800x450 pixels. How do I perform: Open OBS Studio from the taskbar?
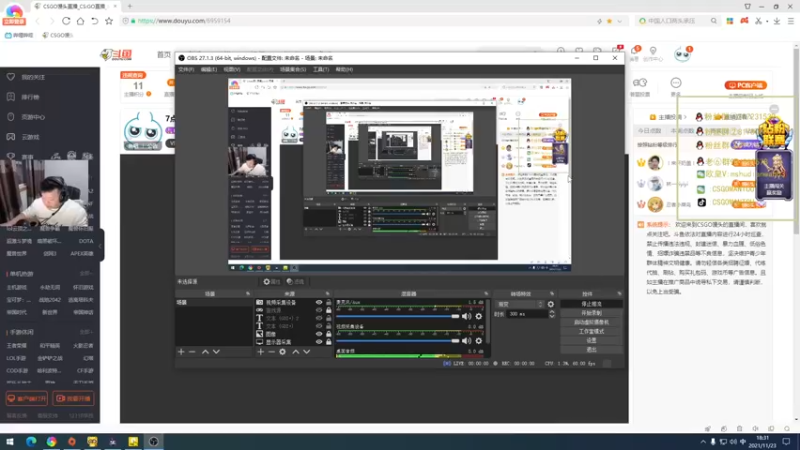[154, 441]
